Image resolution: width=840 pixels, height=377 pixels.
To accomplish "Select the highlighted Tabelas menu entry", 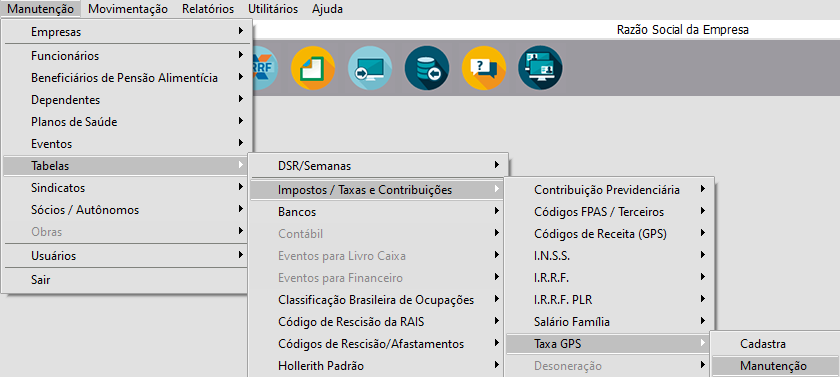I will (126, 166).
